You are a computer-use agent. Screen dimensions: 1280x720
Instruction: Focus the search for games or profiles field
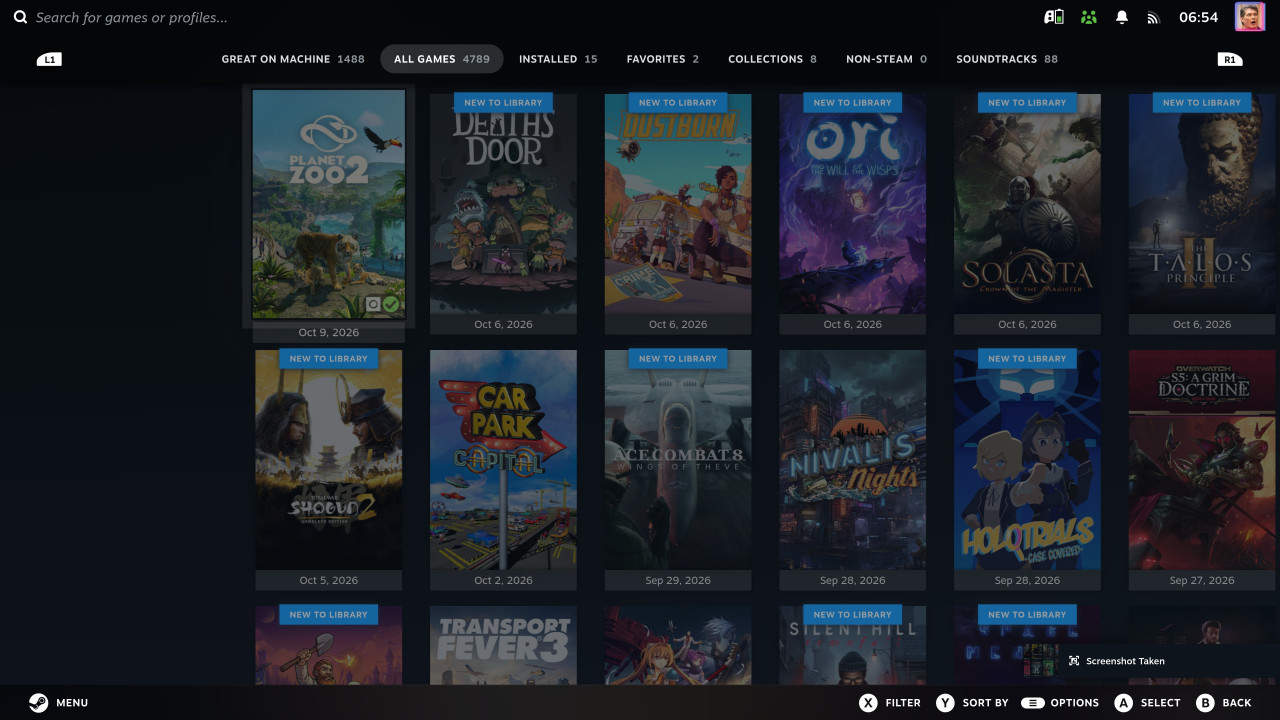[131, 17]
